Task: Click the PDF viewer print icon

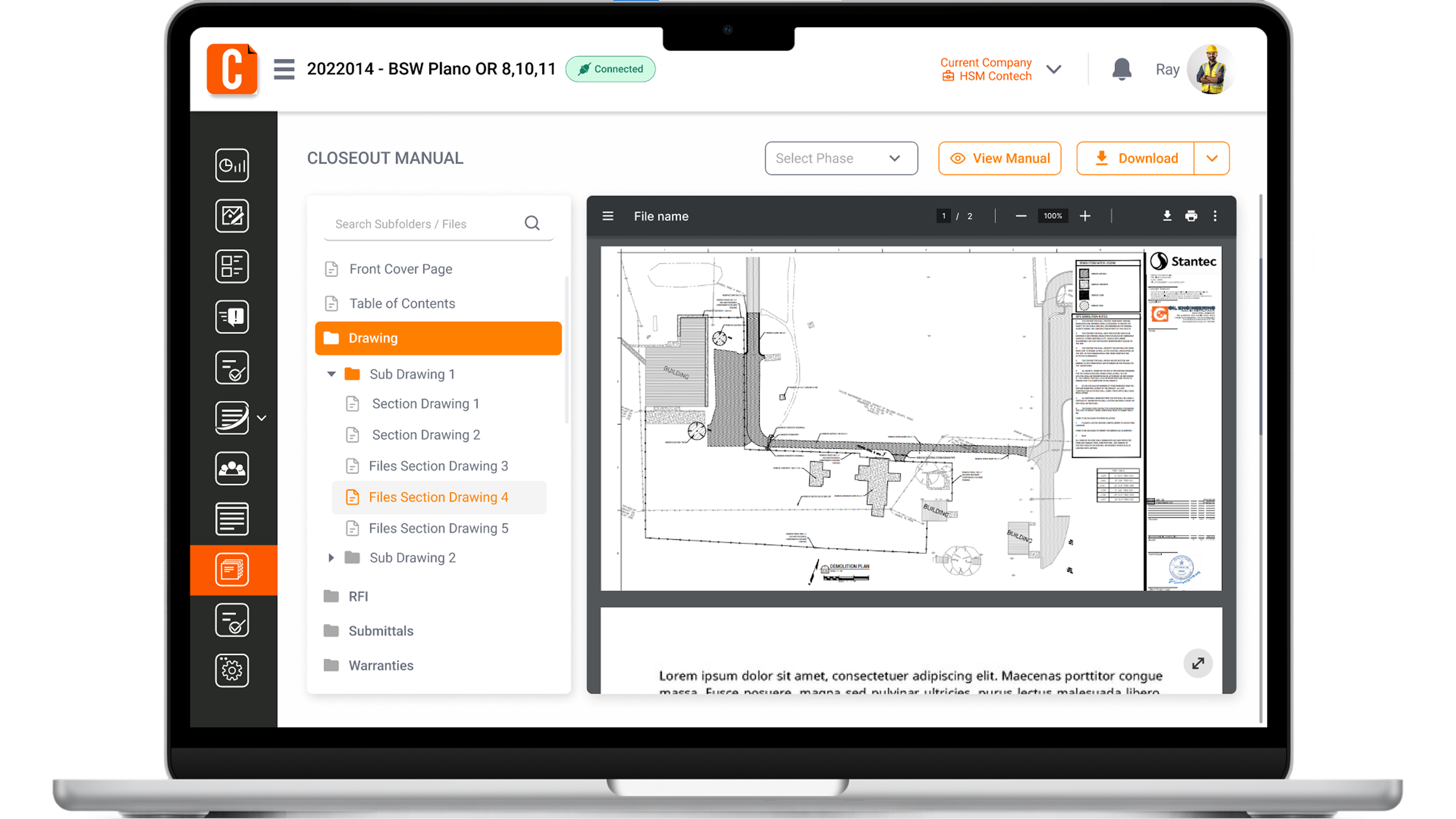Action: (1191, 216)
